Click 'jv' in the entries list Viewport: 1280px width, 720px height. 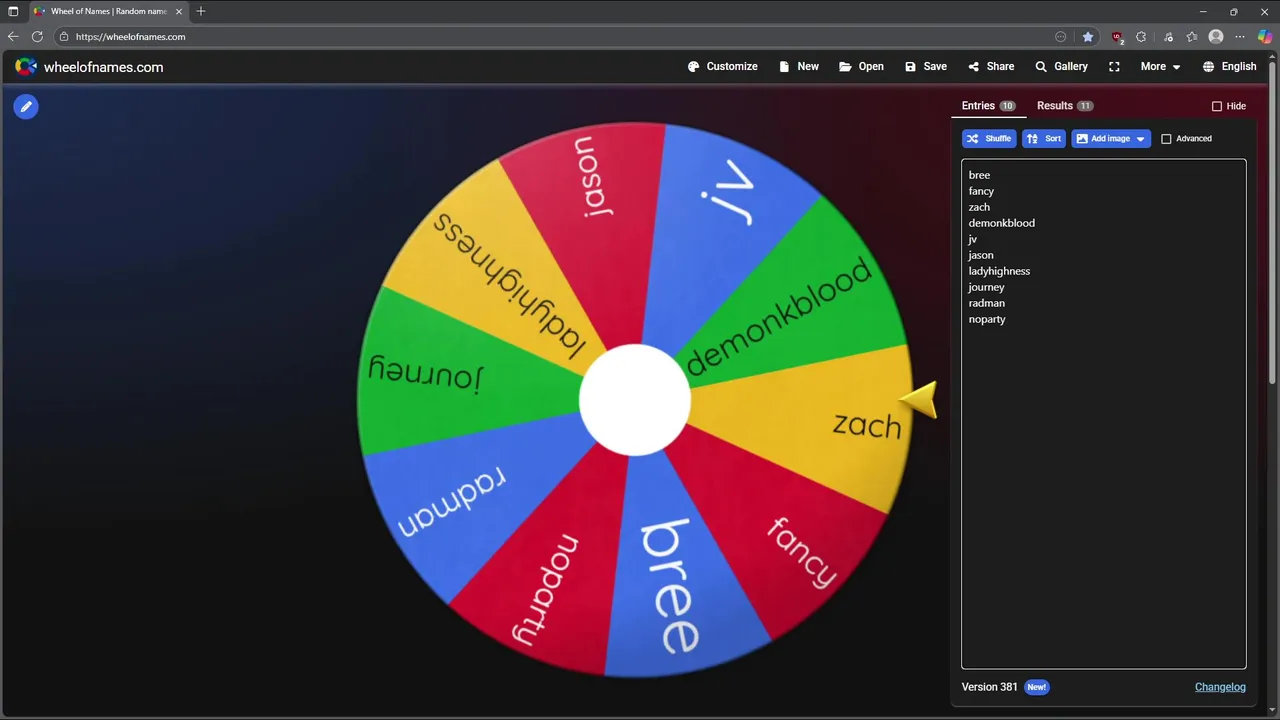(x=972, y=239)
